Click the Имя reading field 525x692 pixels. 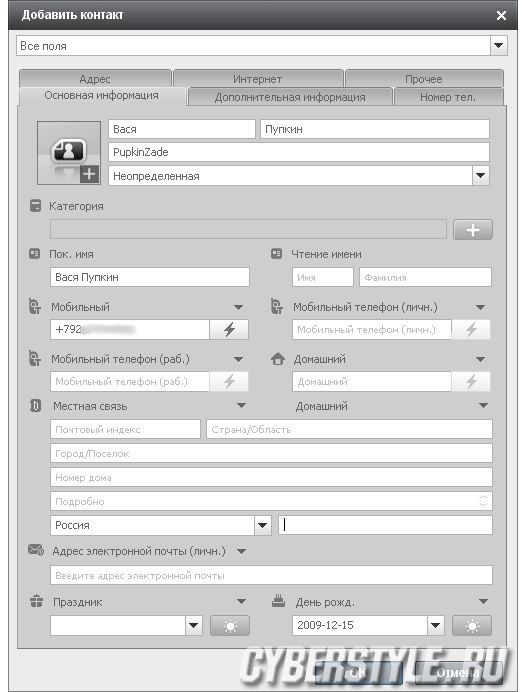click(x=322, y=277)
